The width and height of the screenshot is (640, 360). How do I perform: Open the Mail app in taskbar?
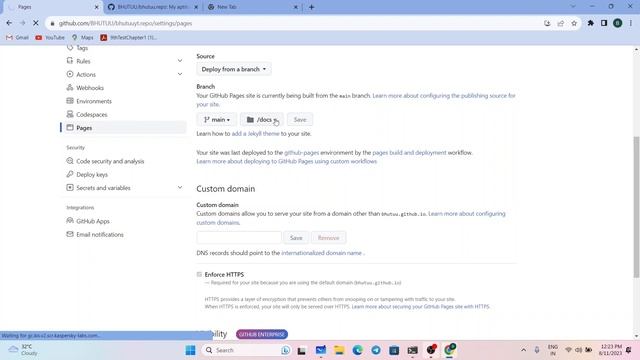point(321,350)
